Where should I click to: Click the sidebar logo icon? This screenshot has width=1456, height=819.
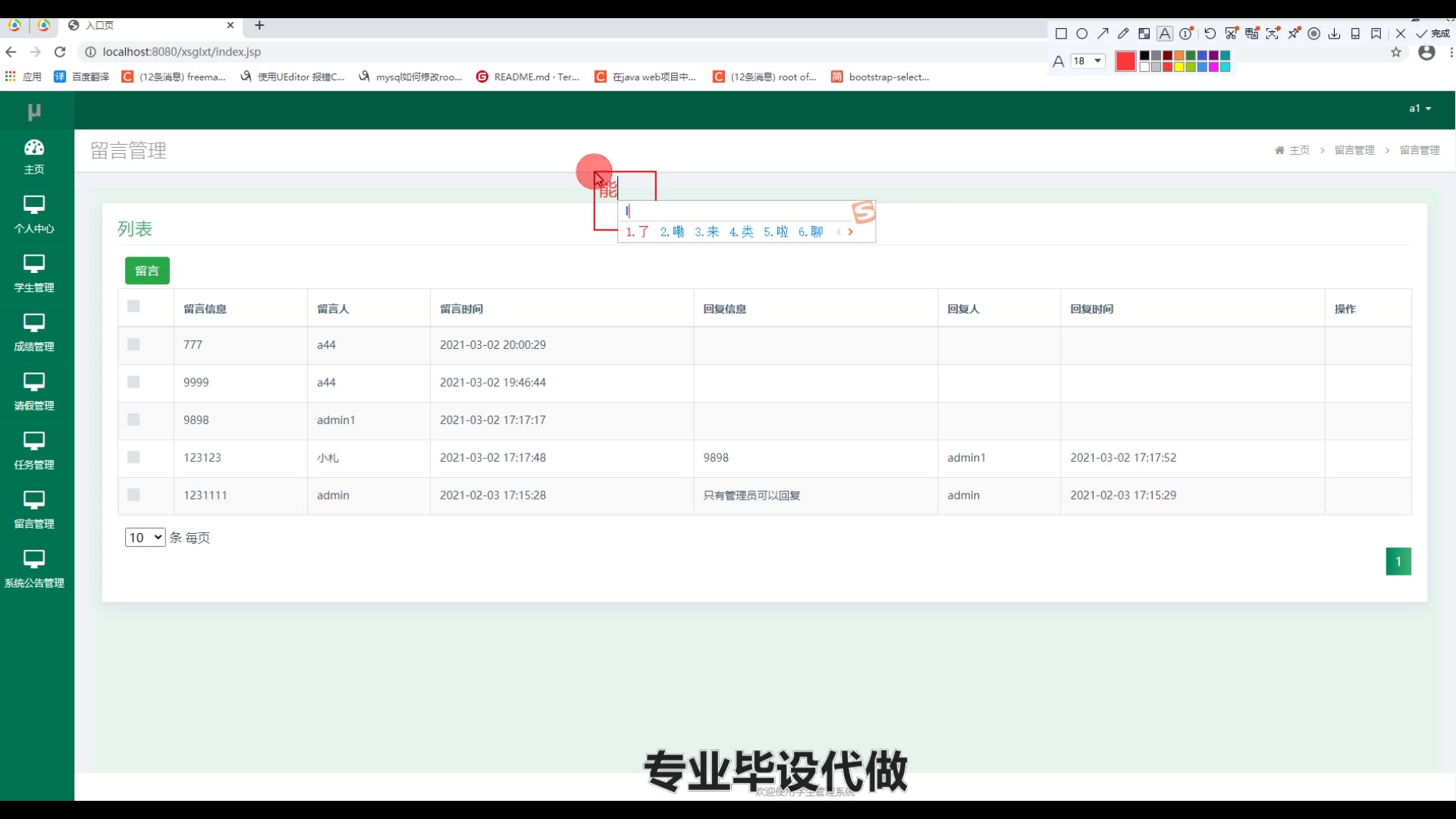(34, 111)
